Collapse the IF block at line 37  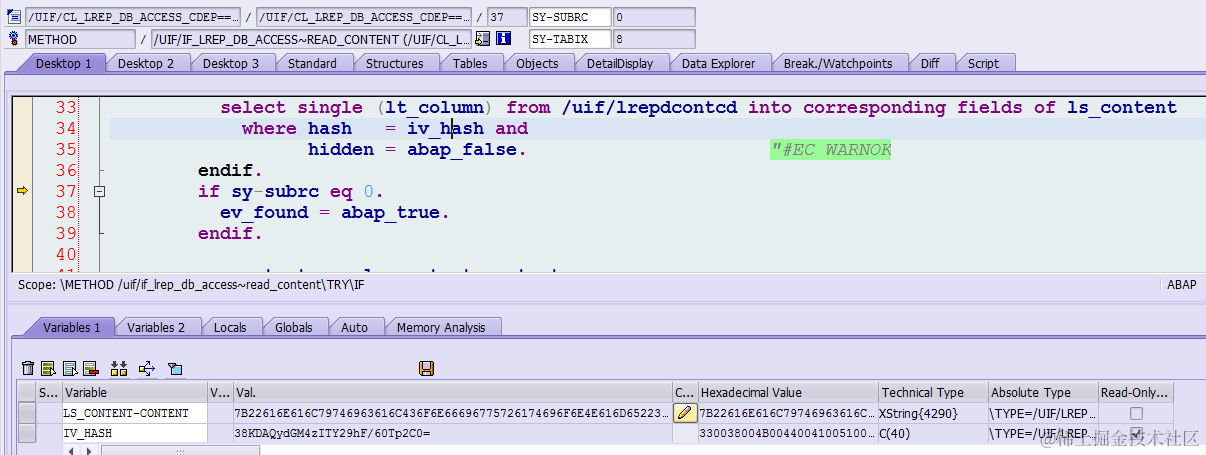(99, 191)
